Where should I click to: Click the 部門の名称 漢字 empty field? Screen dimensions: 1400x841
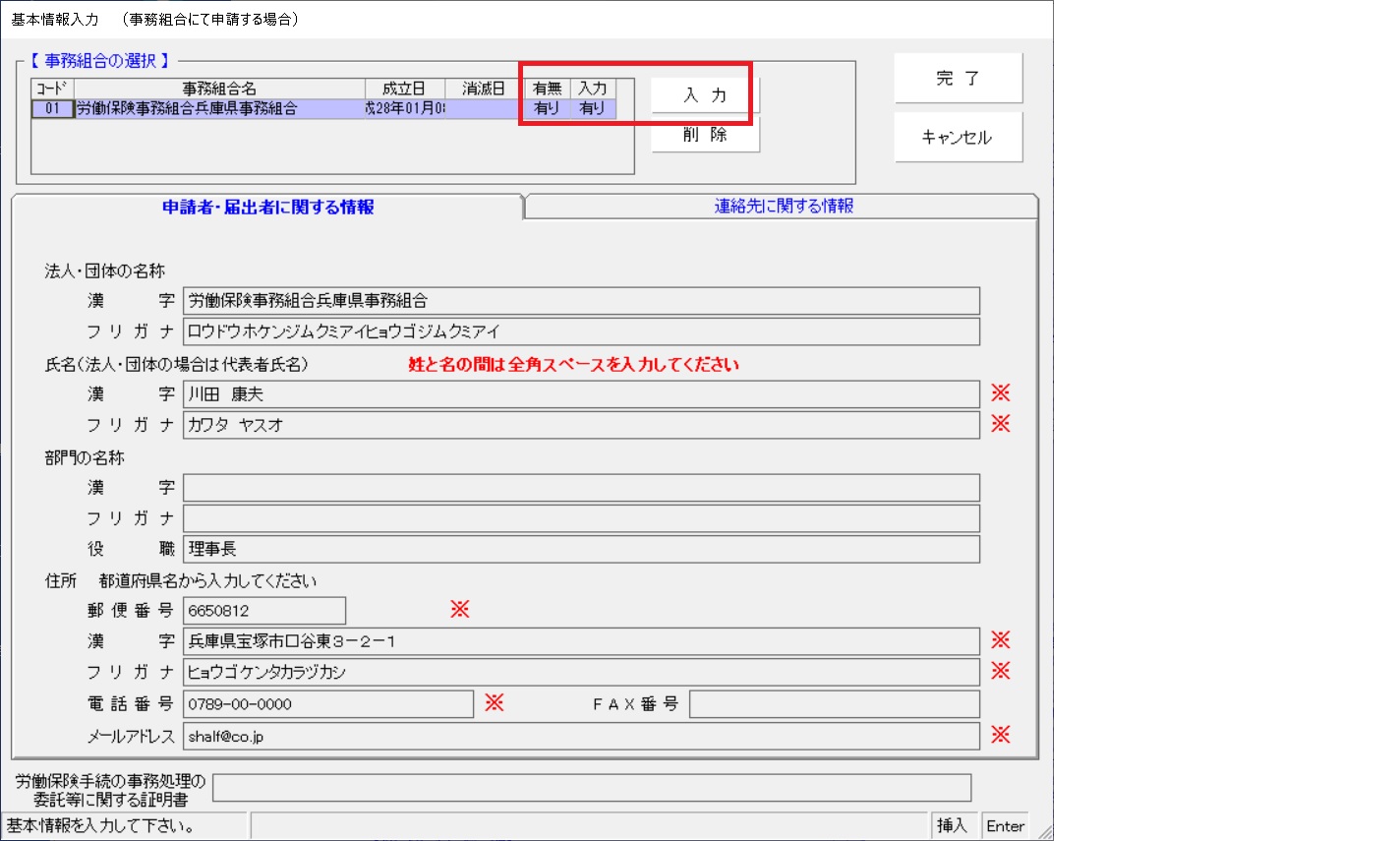(580, 488)
